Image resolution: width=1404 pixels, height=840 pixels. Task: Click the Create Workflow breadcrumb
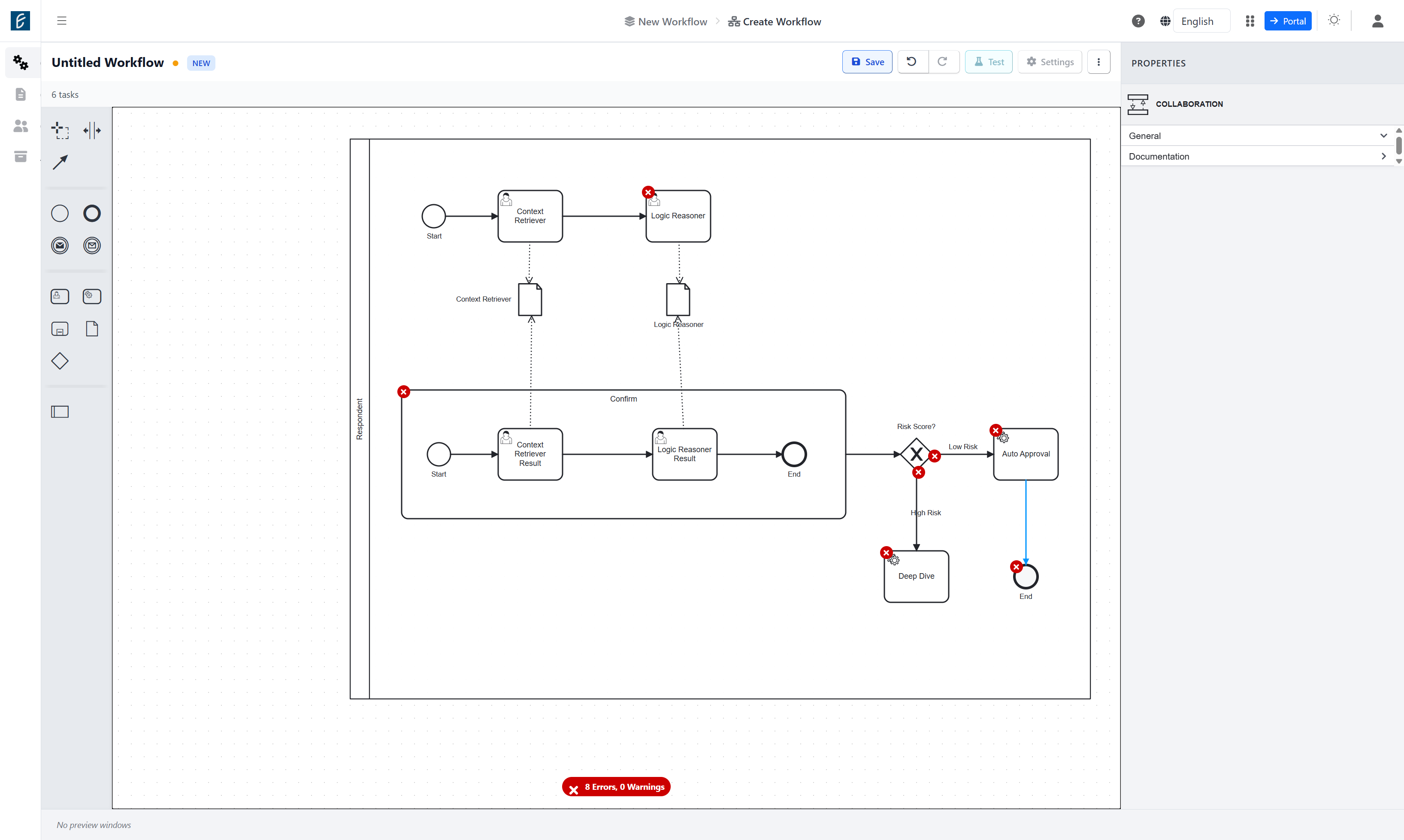click(x=775, y=21)
